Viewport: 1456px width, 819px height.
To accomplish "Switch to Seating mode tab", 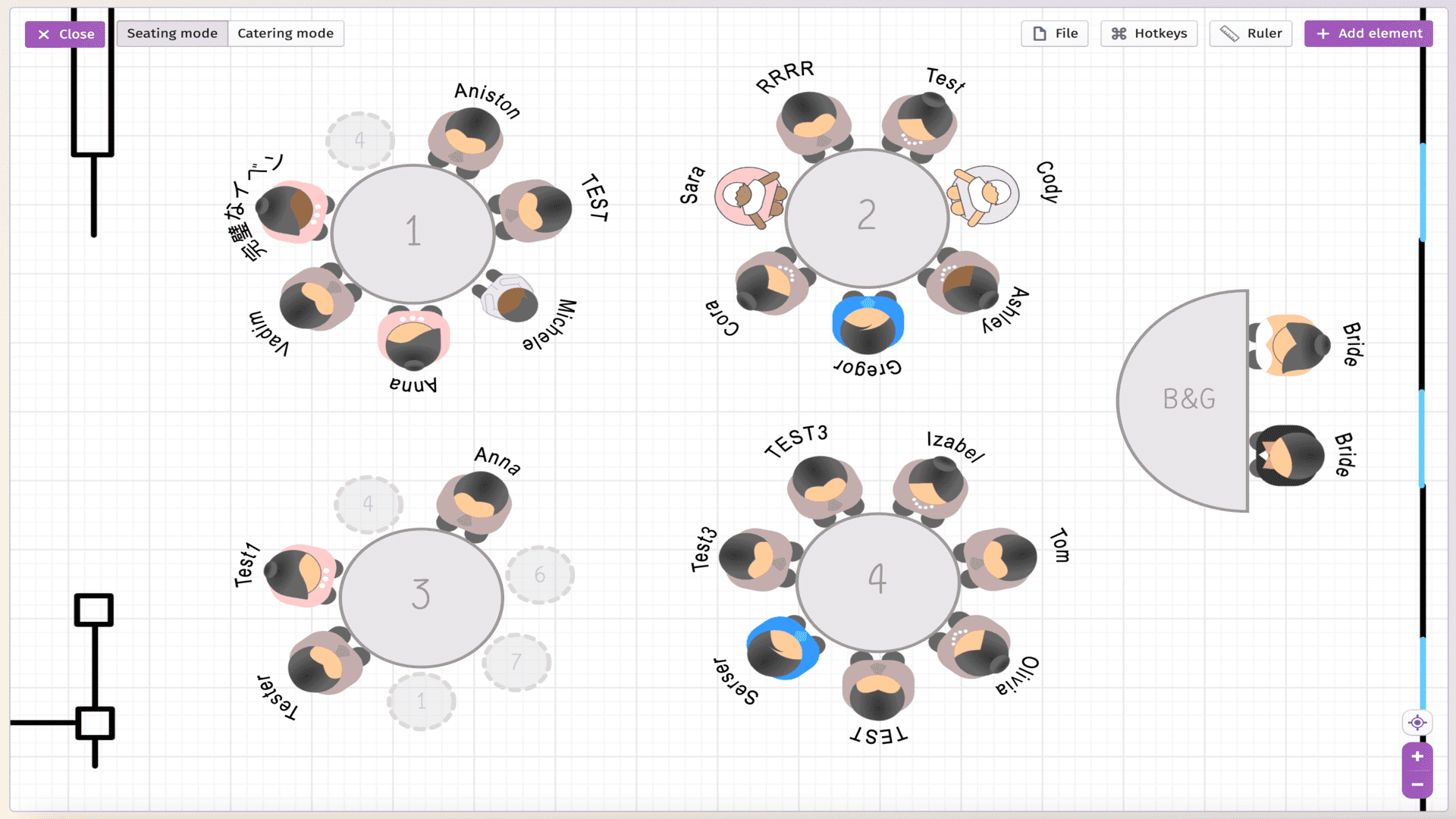I will pos(172,33).
